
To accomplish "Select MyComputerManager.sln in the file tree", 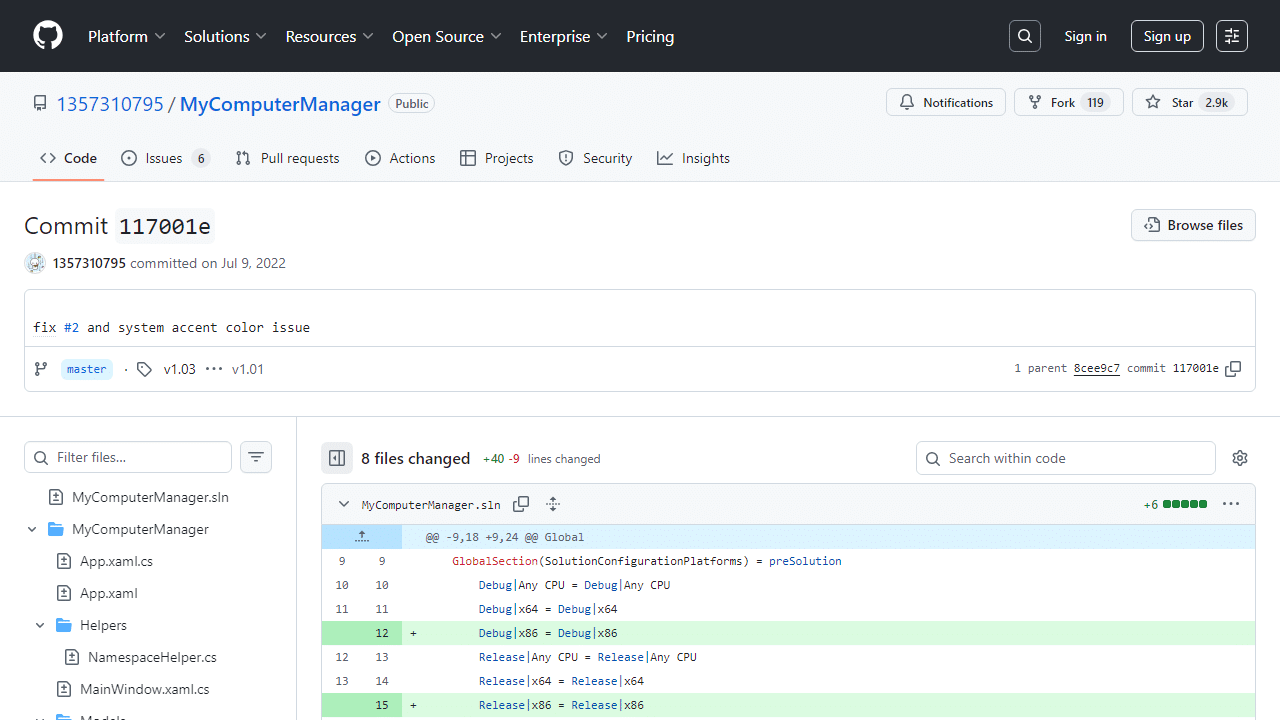I will tap(150, 497).
